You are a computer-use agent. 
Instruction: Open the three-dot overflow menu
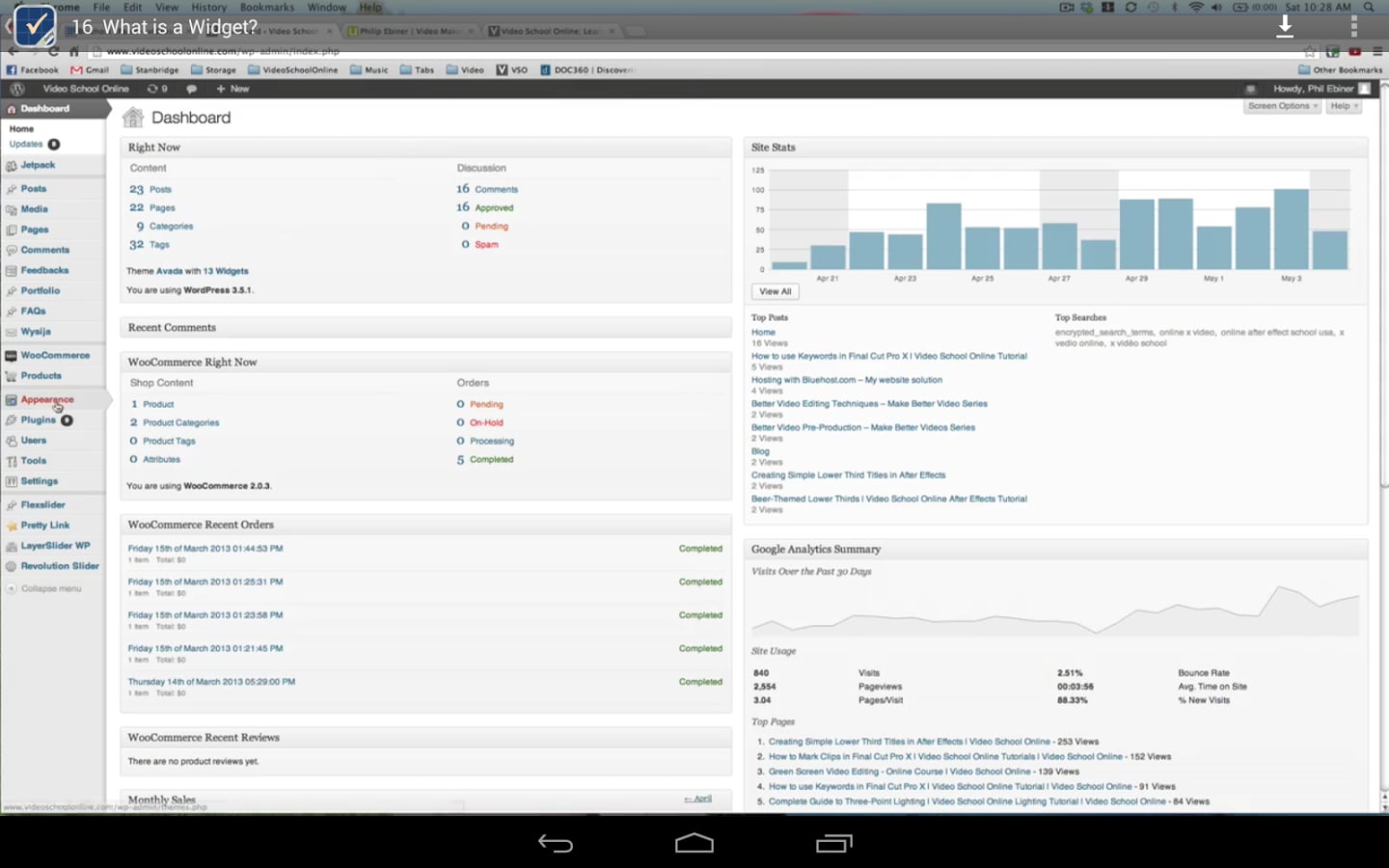coord(1353,26)
